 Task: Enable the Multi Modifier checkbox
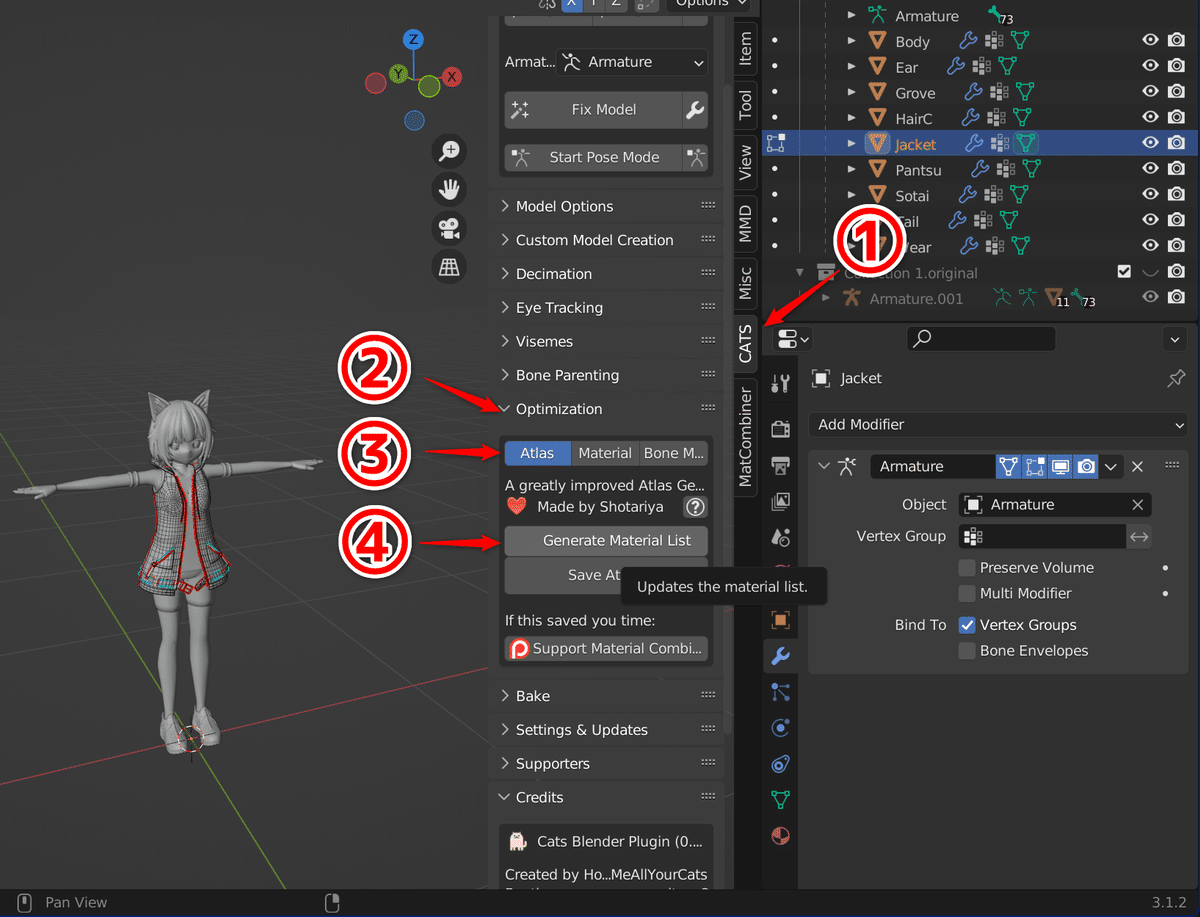[967, 594]
